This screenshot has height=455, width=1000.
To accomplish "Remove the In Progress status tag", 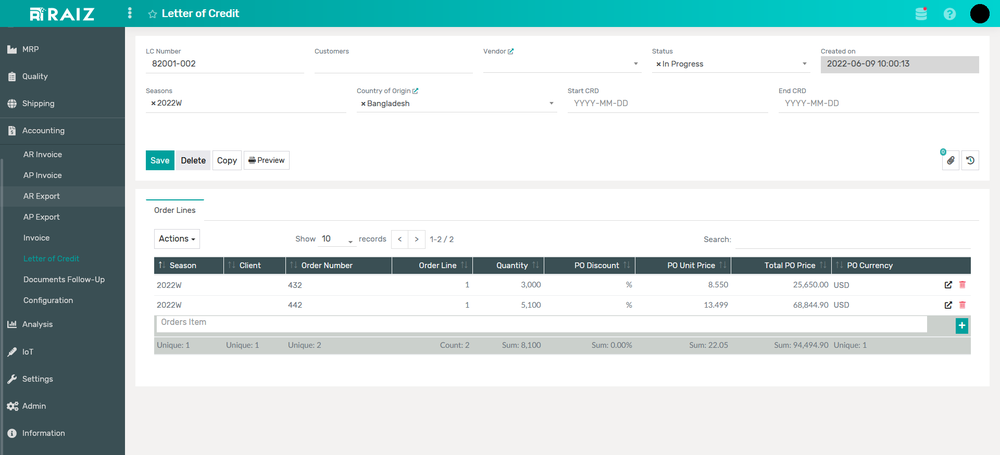I will pyautogui.click(x=658, y=64).
